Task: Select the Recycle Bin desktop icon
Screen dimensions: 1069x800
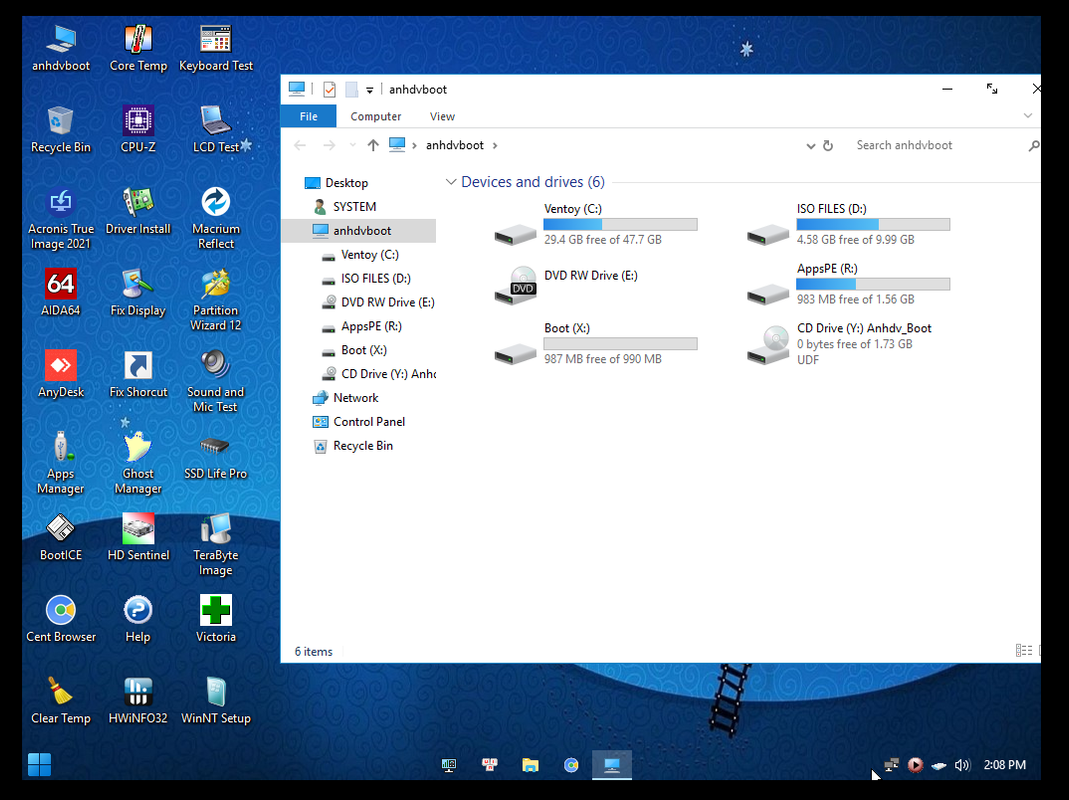Action: (x=61, y=129)
